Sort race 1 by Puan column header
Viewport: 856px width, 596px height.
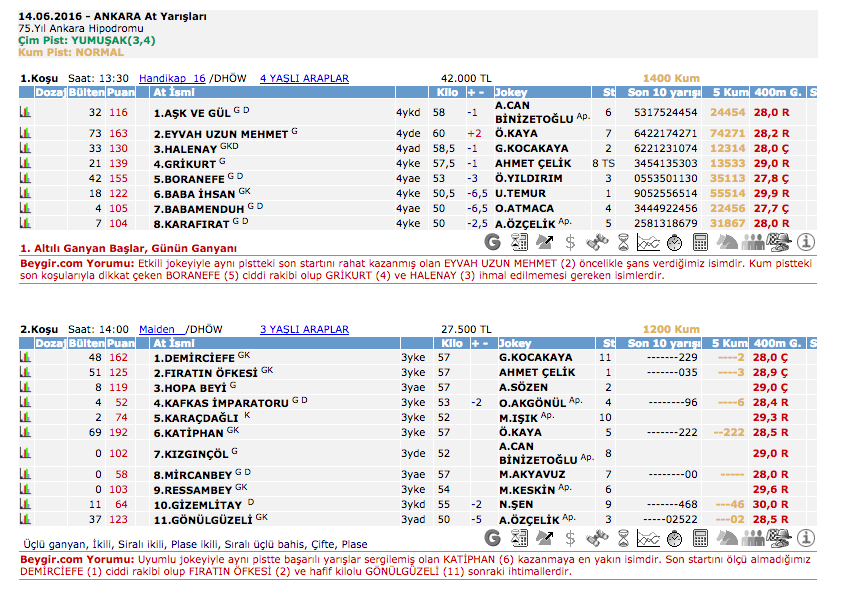click(121, 92)
